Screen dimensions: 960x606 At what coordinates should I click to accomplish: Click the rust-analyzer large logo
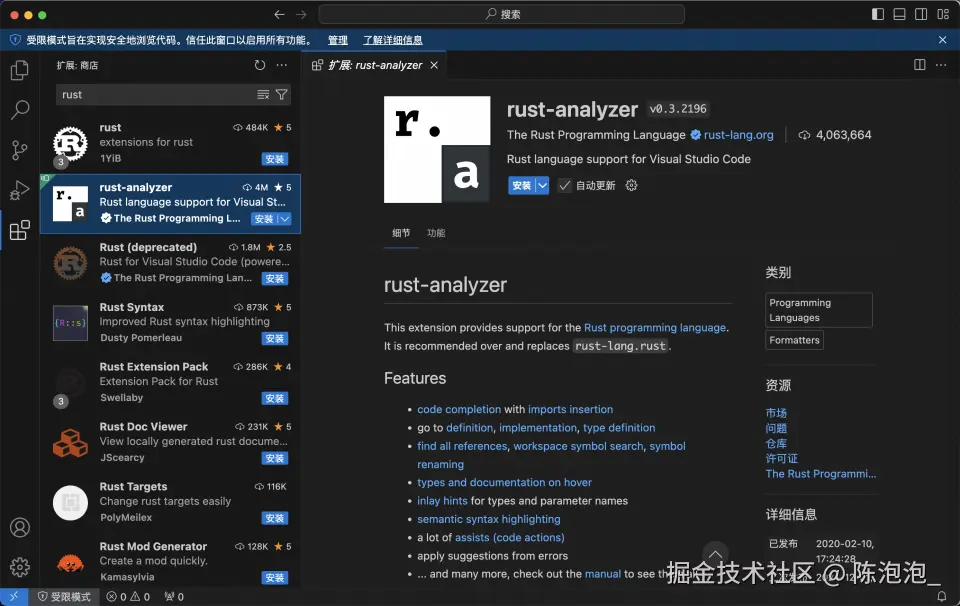point(437,149)
